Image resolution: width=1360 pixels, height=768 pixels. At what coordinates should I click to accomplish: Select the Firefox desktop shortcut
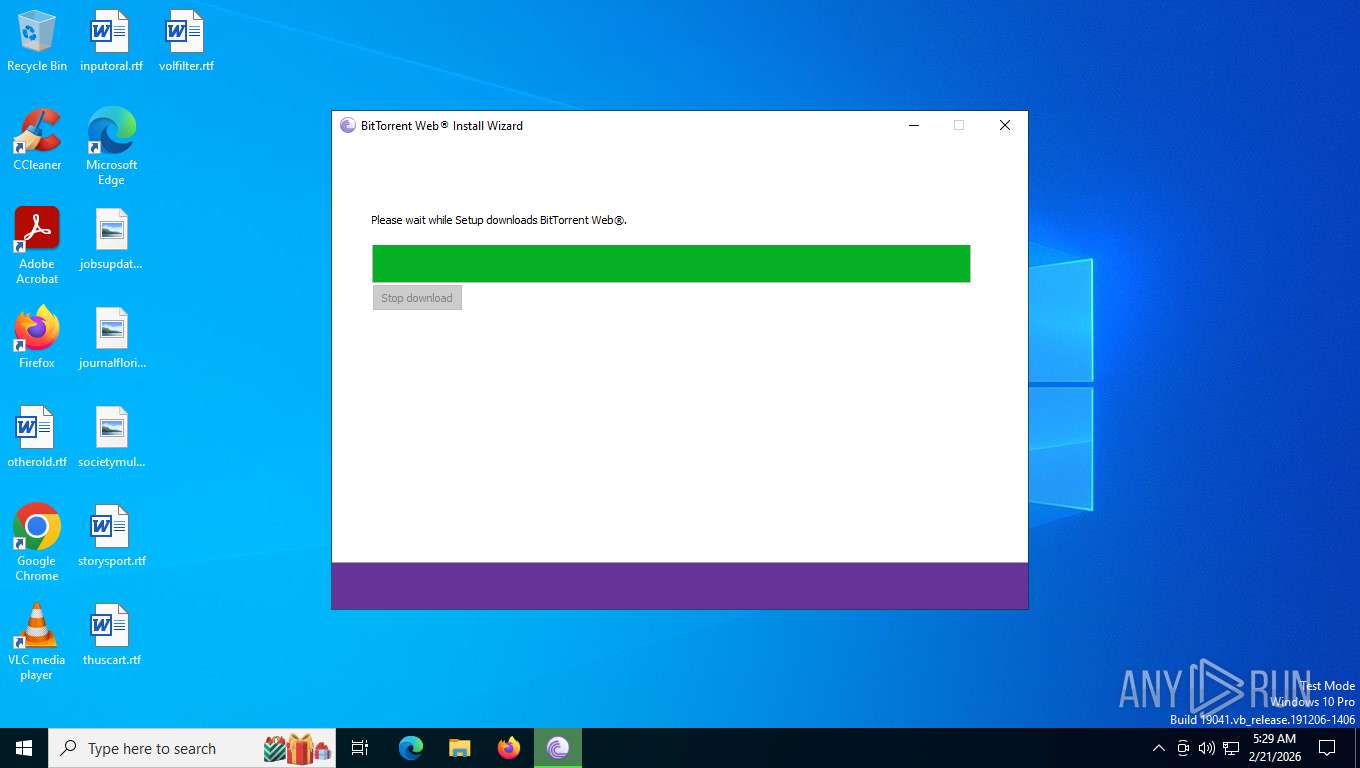[x=37, y=338]
